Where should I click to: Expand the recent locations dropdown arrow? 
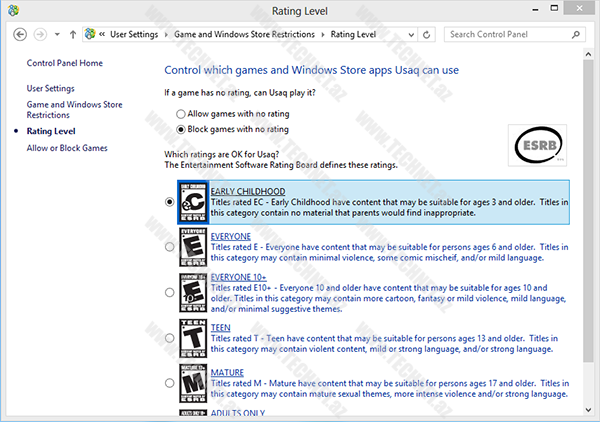57,34
